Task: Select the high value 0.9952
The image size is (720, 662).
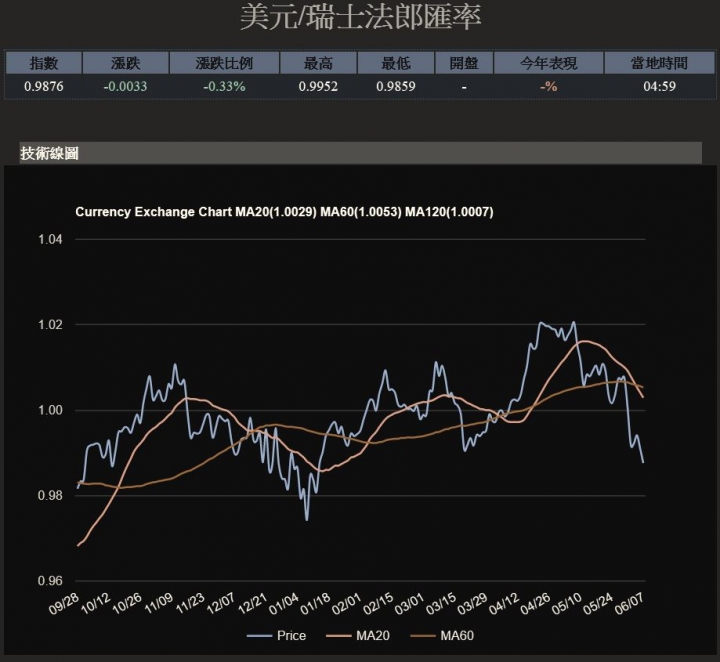Action: click(318, 86)
